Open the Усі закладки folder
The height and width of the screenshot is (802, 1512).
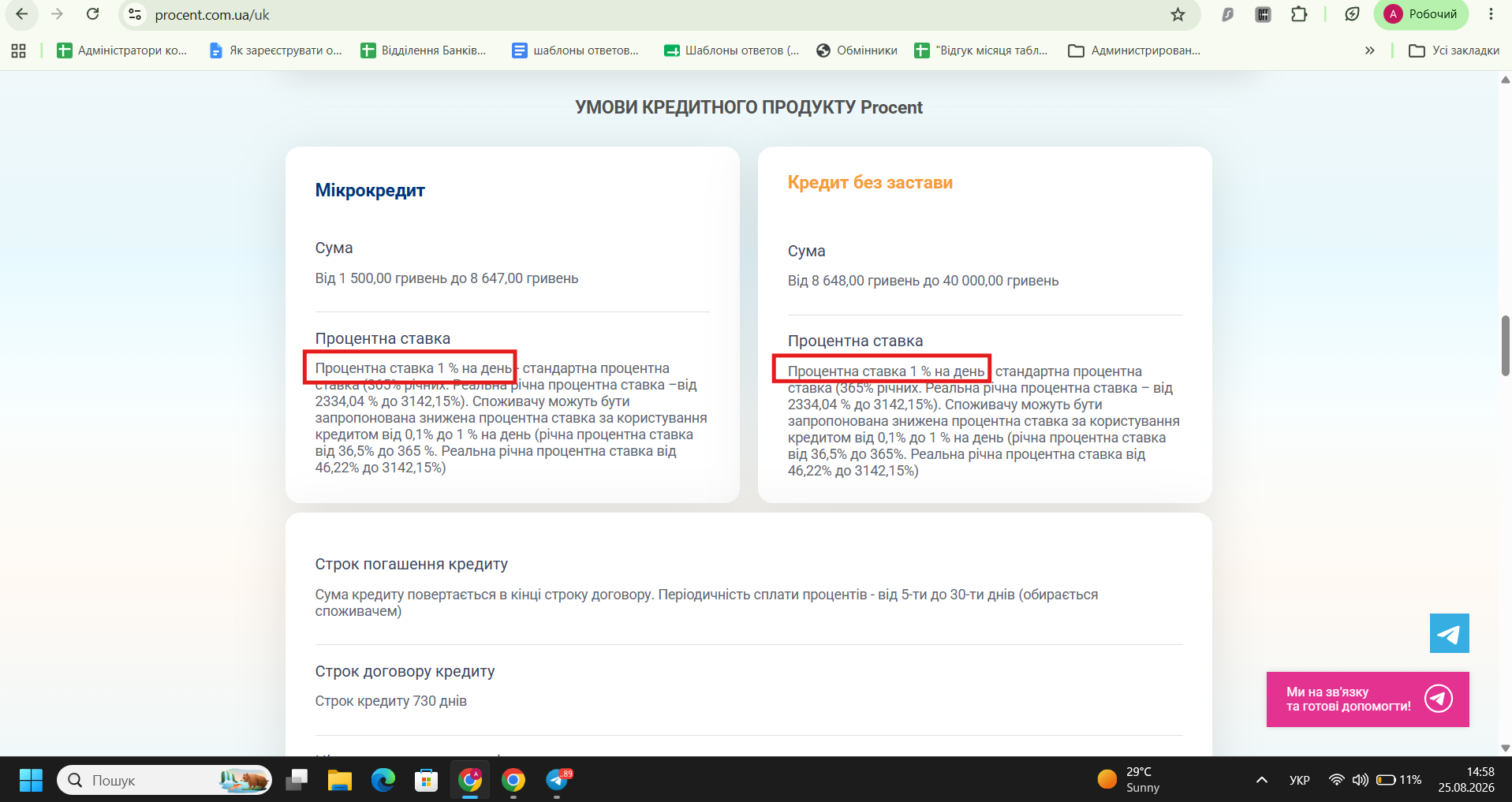1454,50
